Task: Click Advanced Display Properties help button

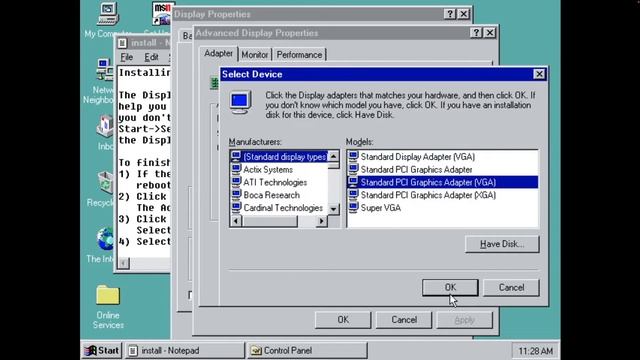Action: pos(476,33)
